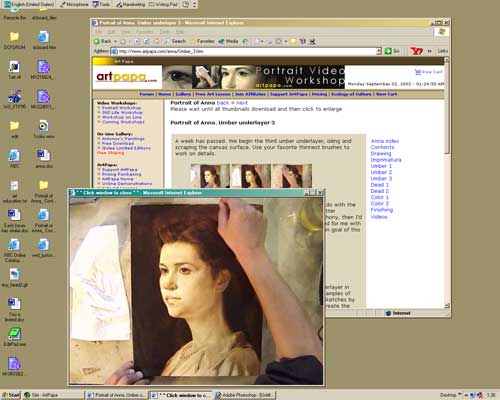Select the RBC Online Catalog desktop icon
This screenshot has width=500, height=400.
point(14,250)
